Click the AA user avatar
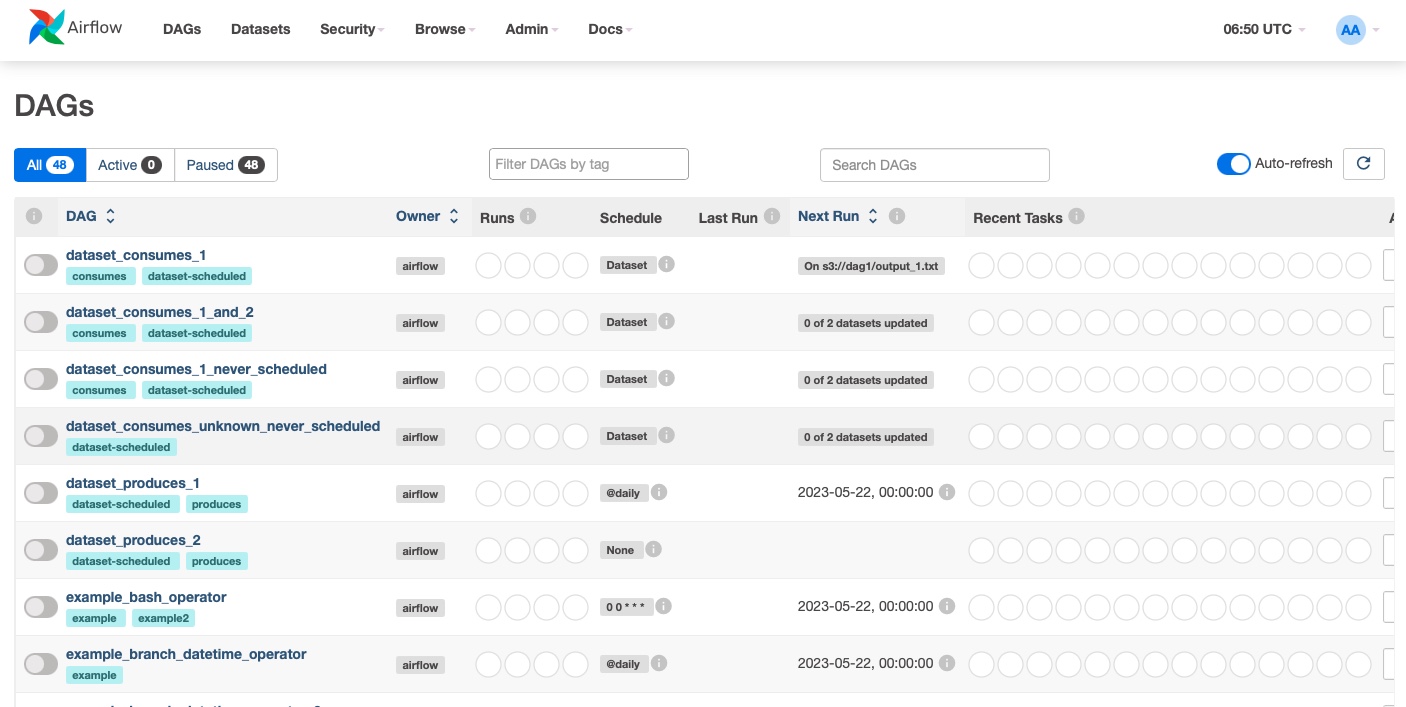 pyautogui.click(x=1350, y=29)
